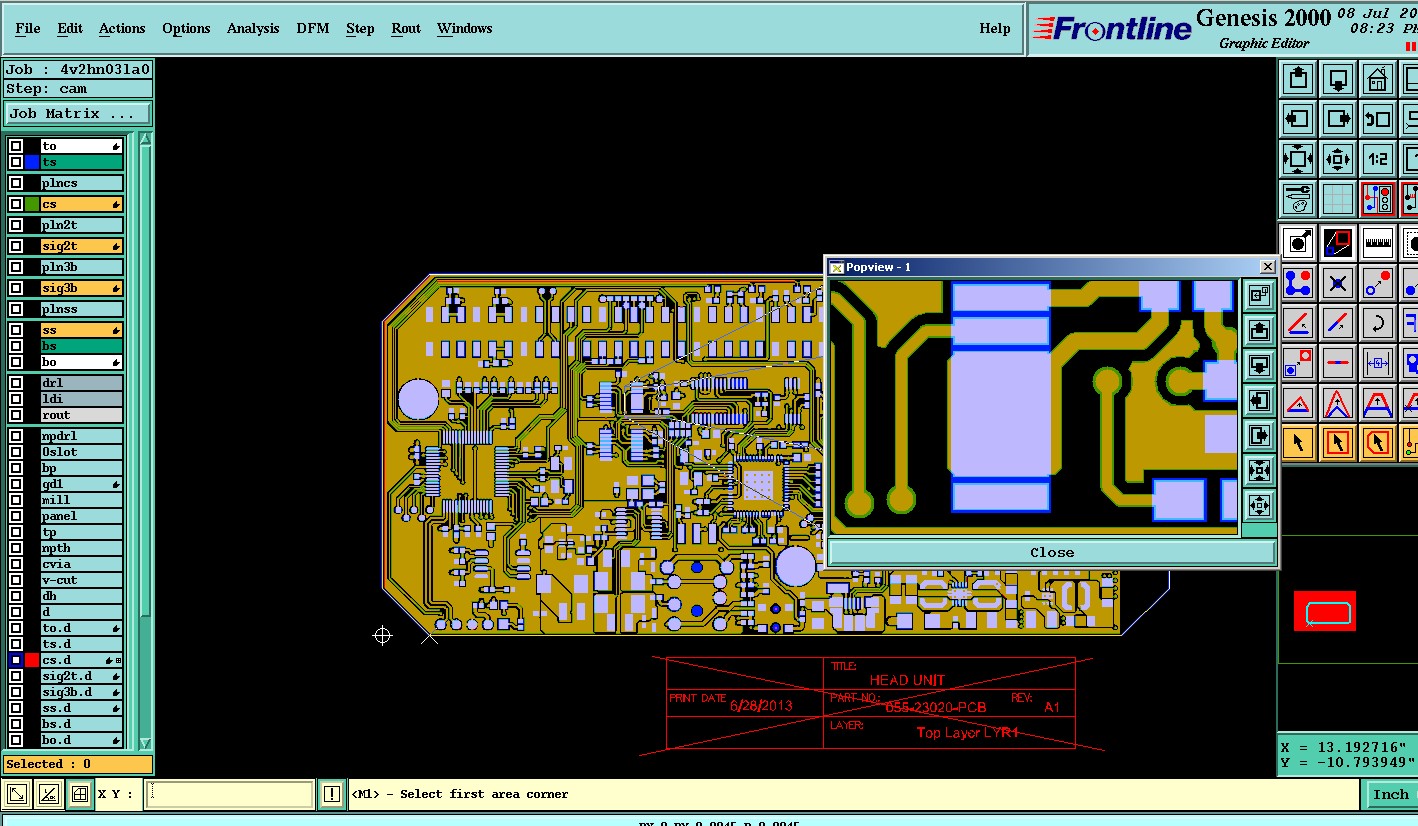Click the layer list scroll-up arrow
The image size is (1418, 826).
(145, 139)
